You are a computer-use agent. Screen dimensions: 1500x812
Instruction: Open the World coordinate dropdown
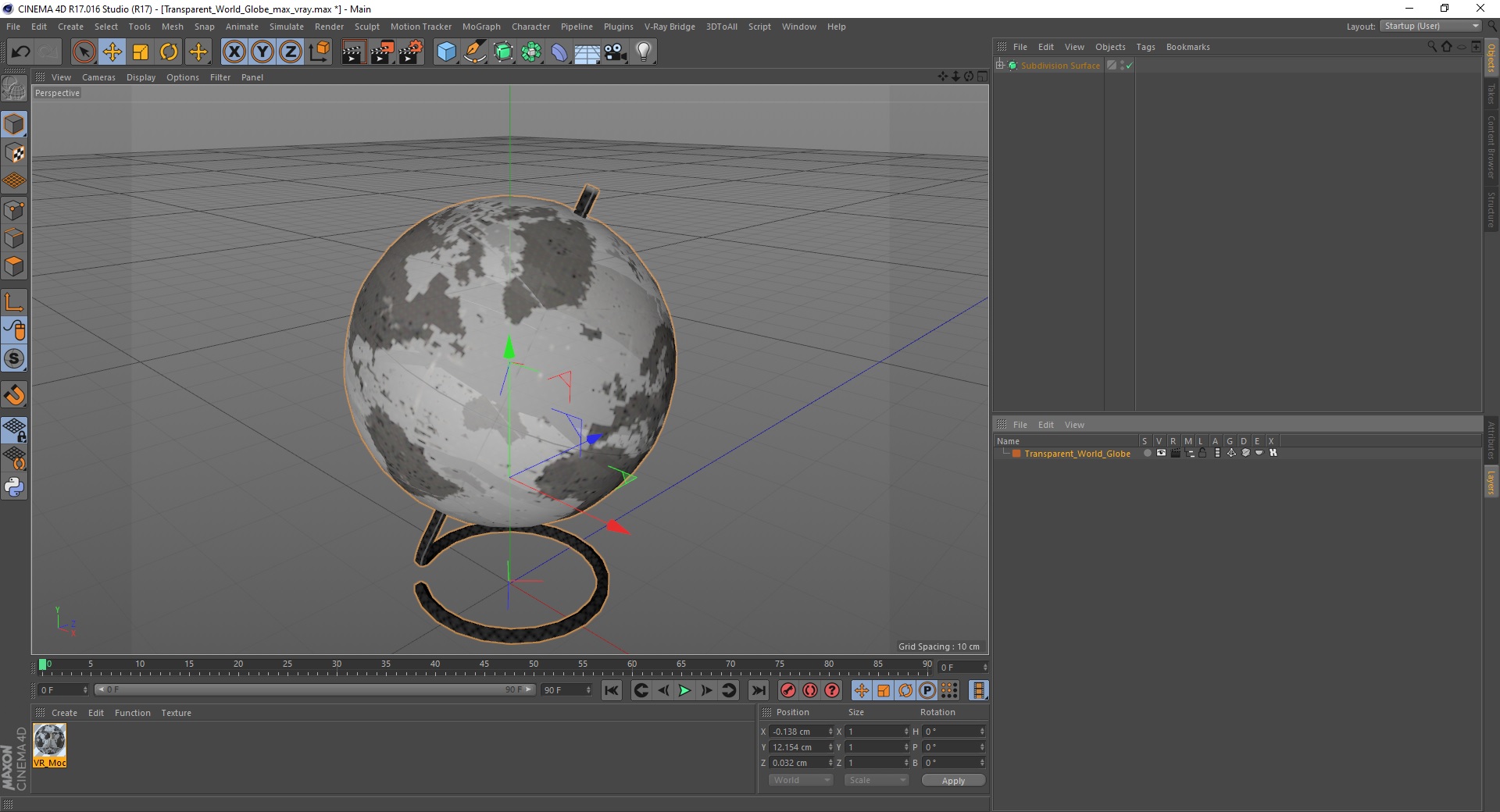[801, 780]
